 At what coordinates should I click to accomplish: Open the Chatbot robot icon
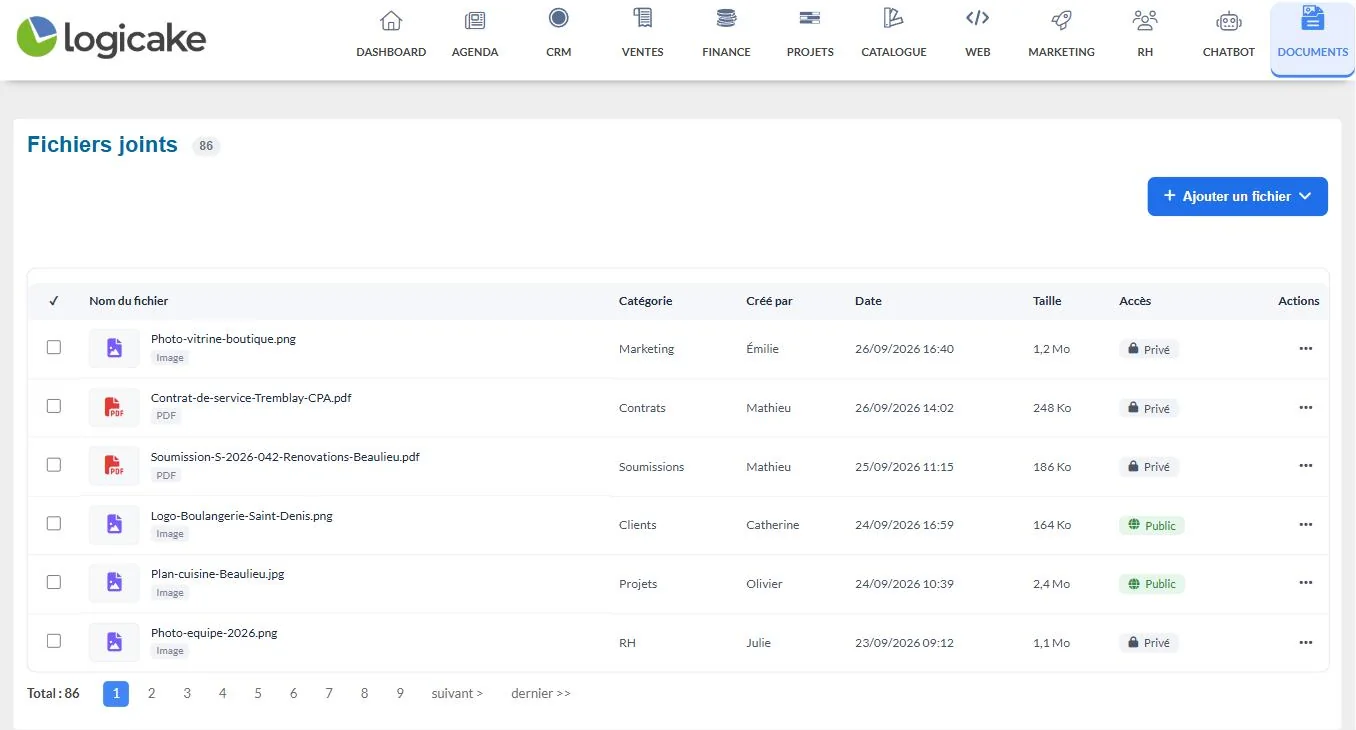tap(1229, 20)
